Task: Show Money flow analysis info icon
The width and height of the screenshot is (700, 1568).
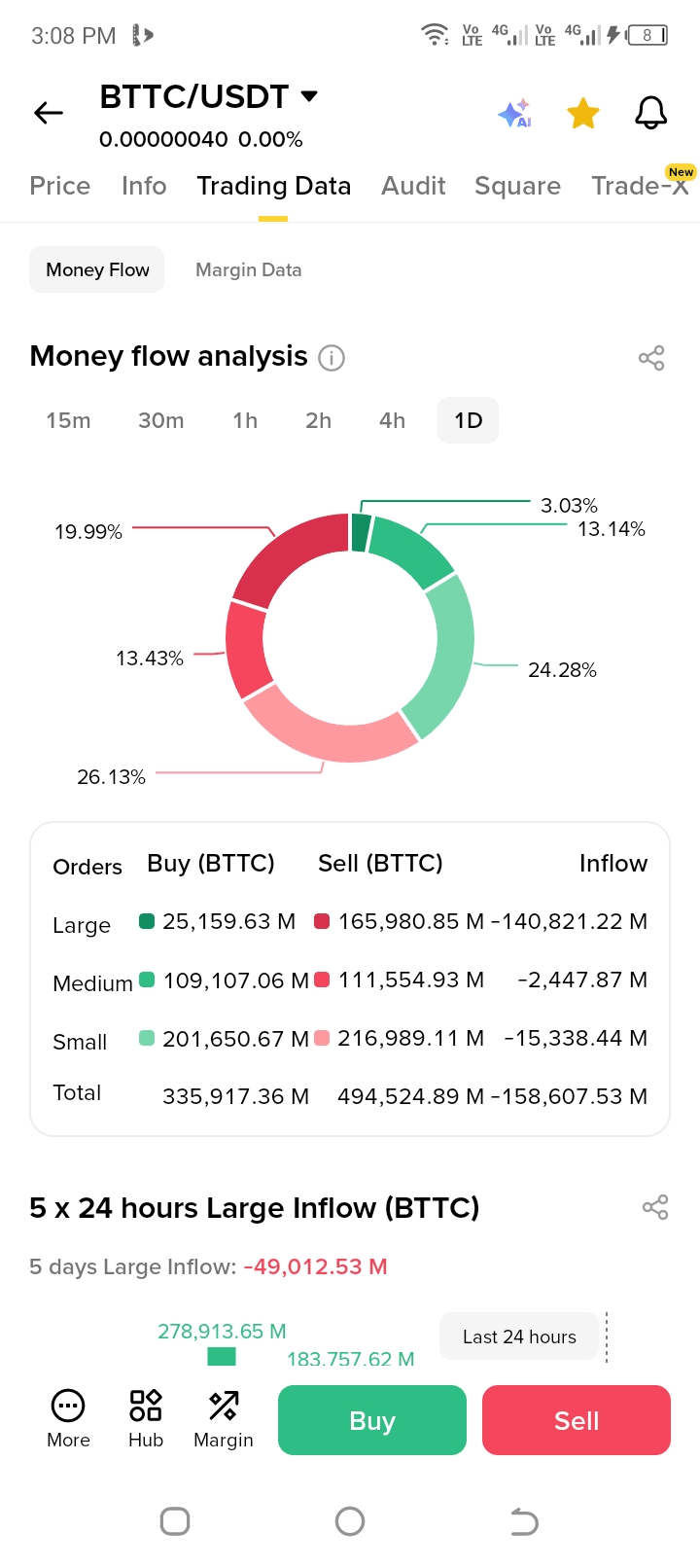Action: click(x=332, y=358)
